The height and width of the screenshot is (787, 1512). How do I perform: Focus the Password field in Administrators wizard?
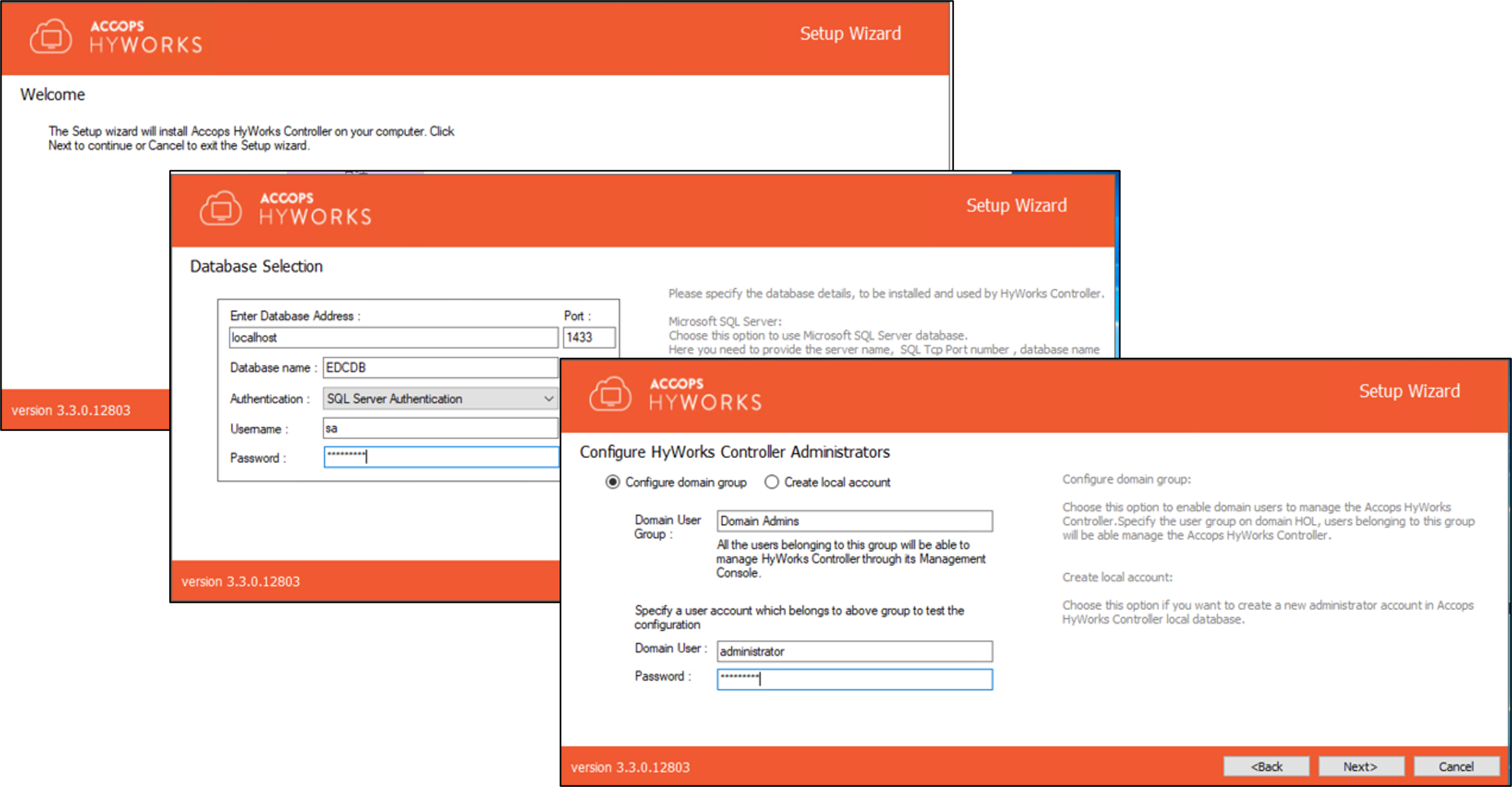pyautogui.click(x=854, y=679)
